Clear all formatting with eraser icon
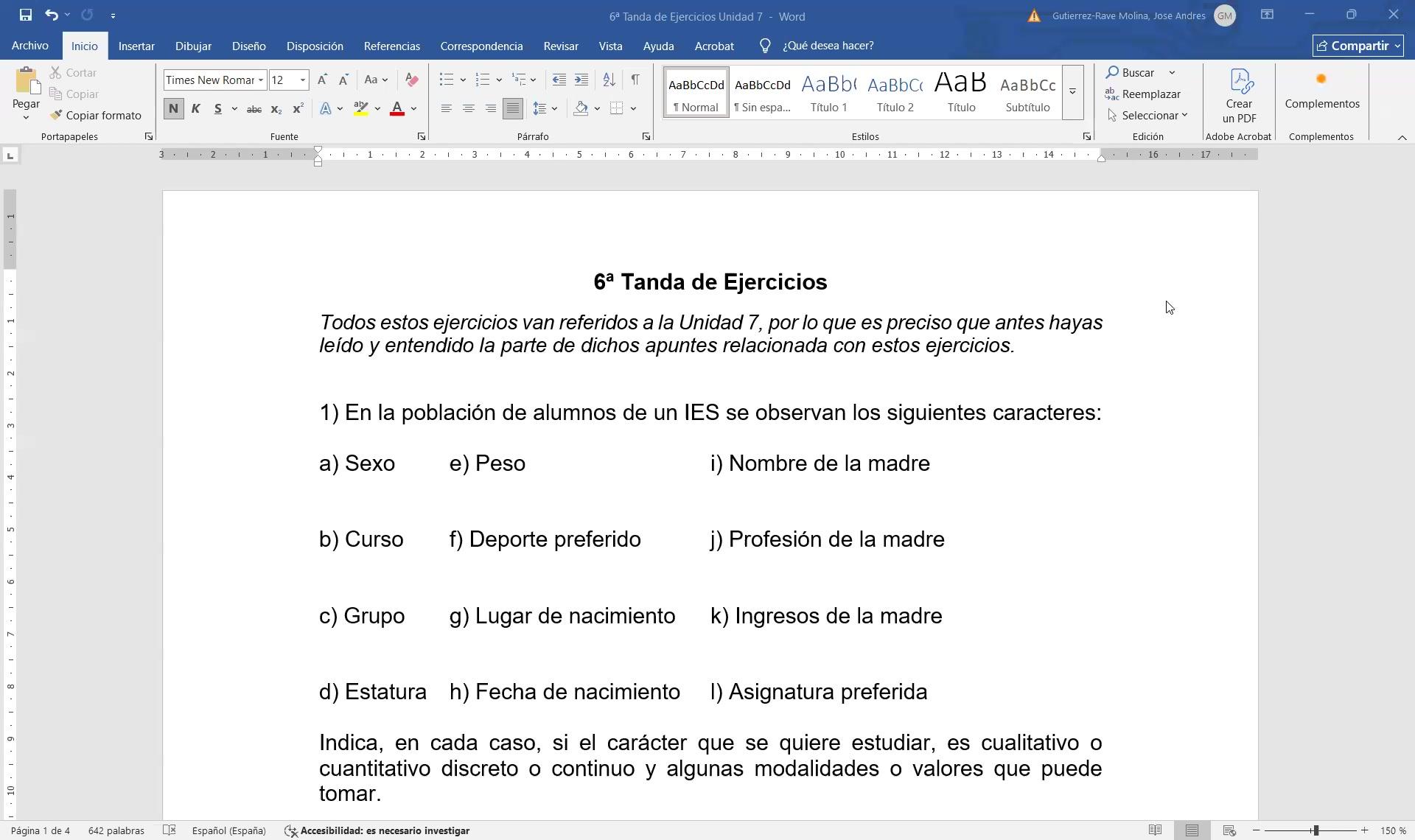The height and width of the screenshot is (840, 1415). pos(412,80)
